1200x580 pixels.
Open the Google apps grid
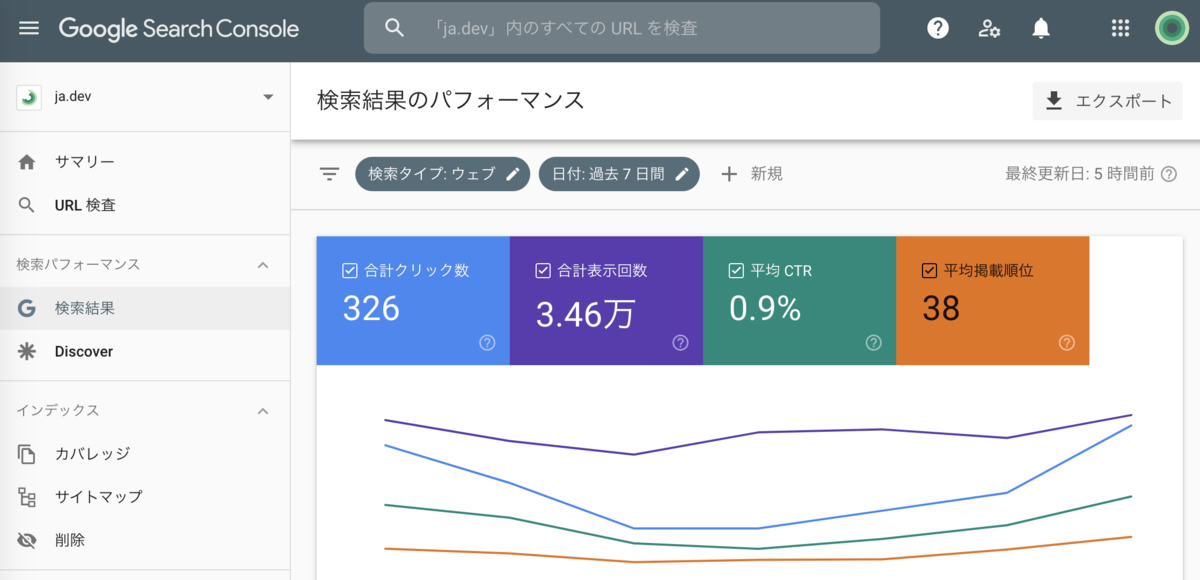point(1120,28)
